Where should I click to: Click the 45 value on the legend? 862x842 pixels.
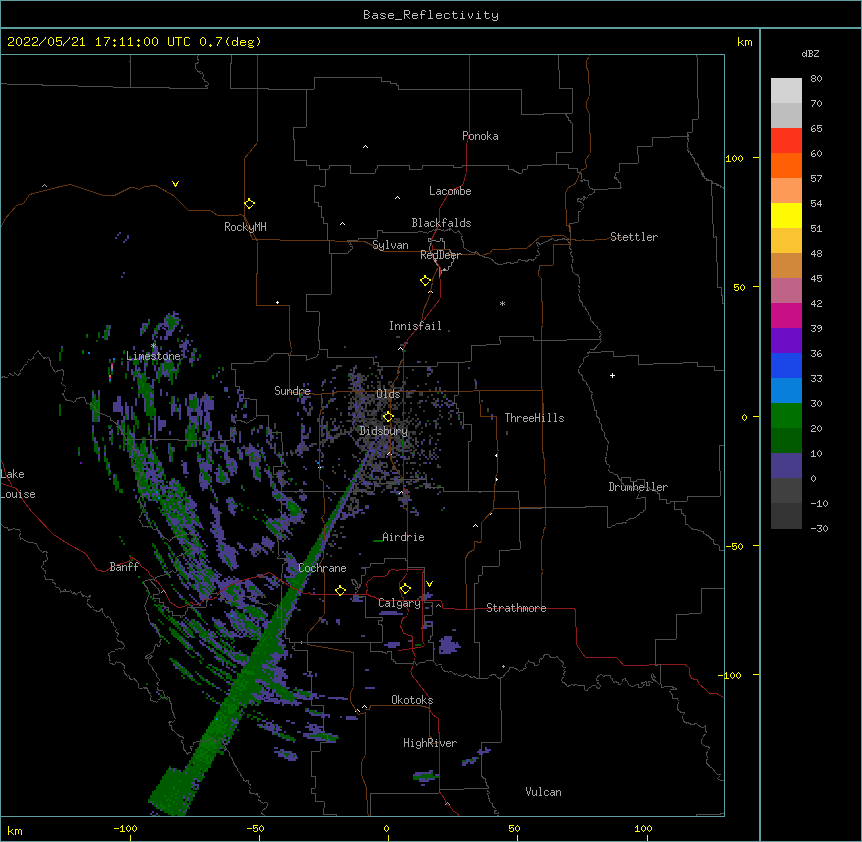point(816,279)
